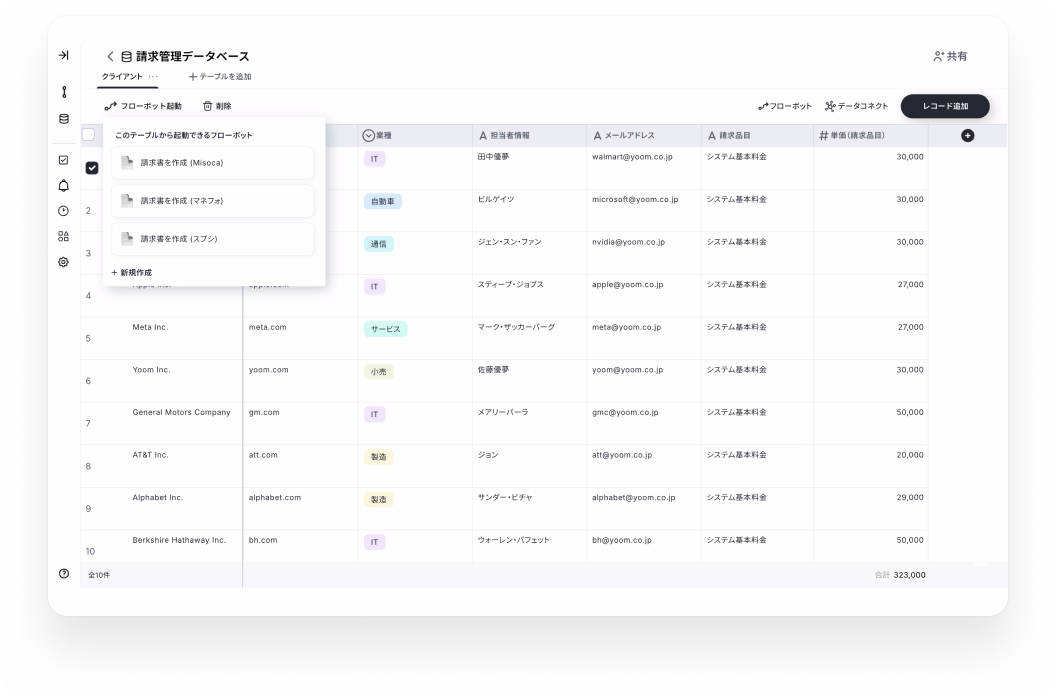
Task: Open クライアント tab options ellipsis
Action: click(x=153, y=77)
